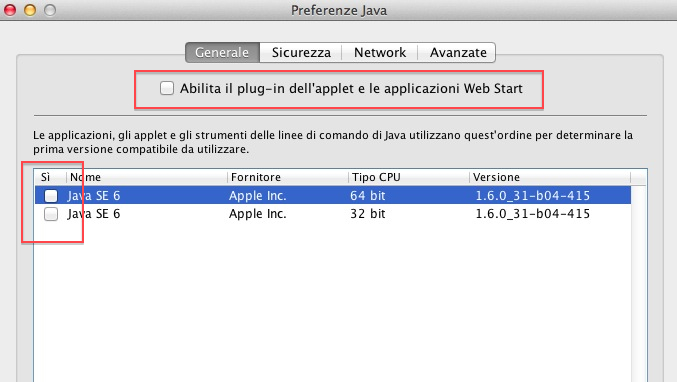Tick the checkbox for Java SE 6 32 bit
Viewport: 677px width, 382px height.
click(51, 214)
